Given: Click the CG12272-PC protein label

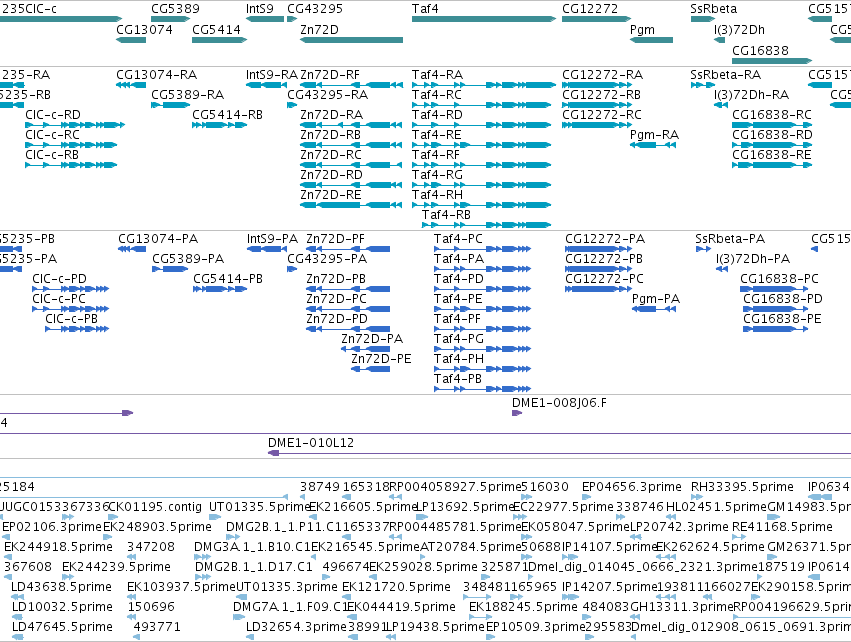Looking at the screenshot, I should tap(605, 278).
